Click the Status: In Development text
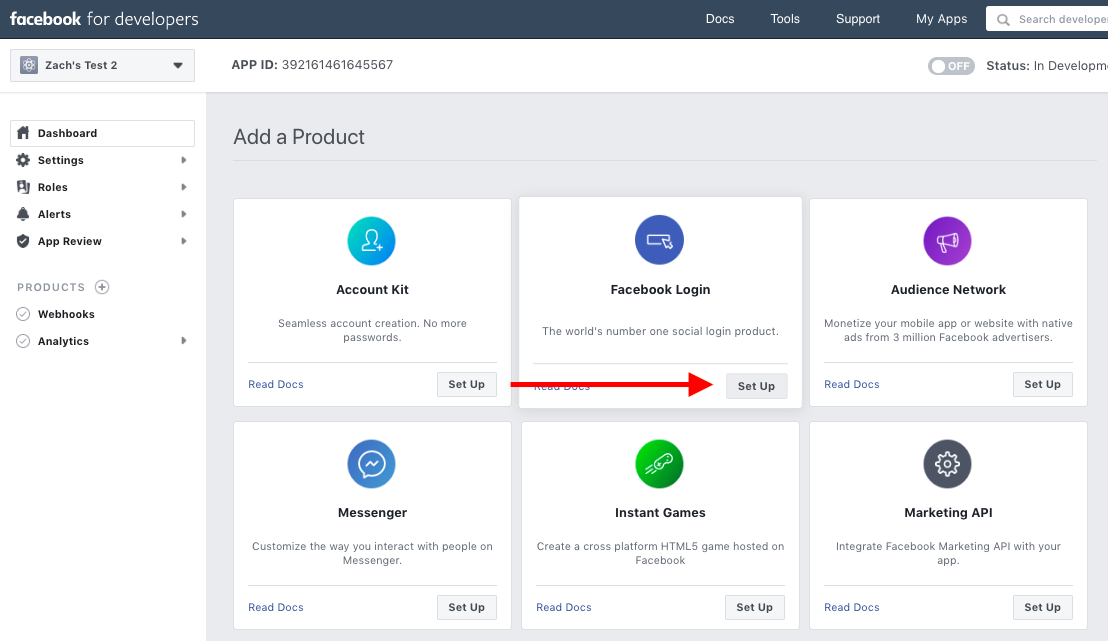Image resolution: width=1108 pixels, height=641 pixels. pos(1047,66)
